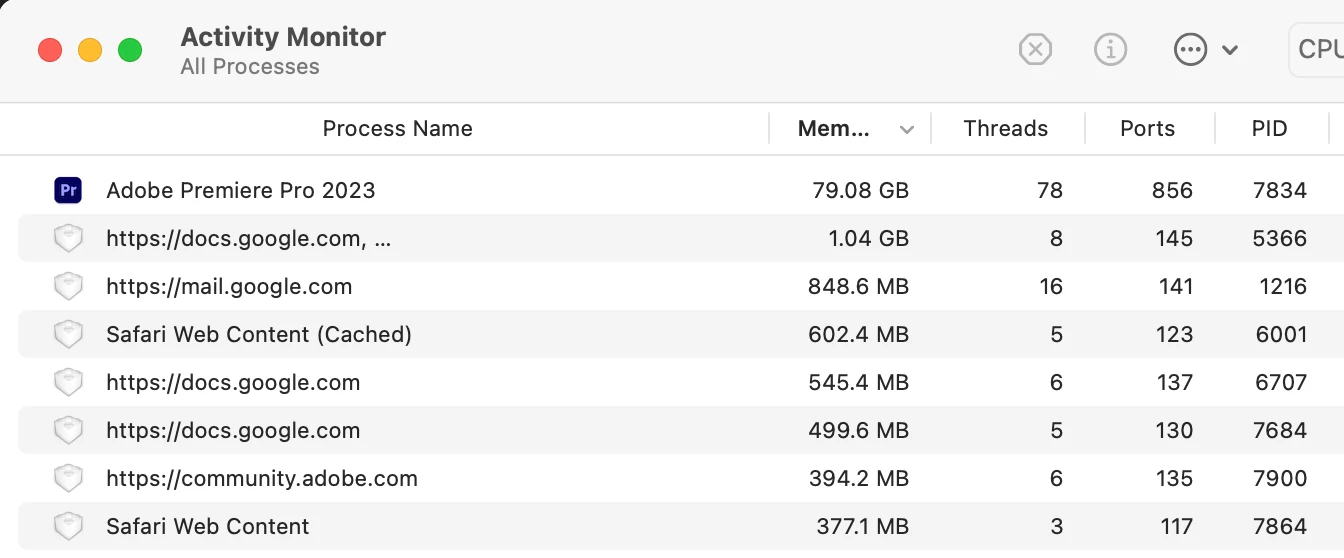Screen dimensions: 1344x558
Task: Sort processes by Process Name column
Action: pos(397,129)
